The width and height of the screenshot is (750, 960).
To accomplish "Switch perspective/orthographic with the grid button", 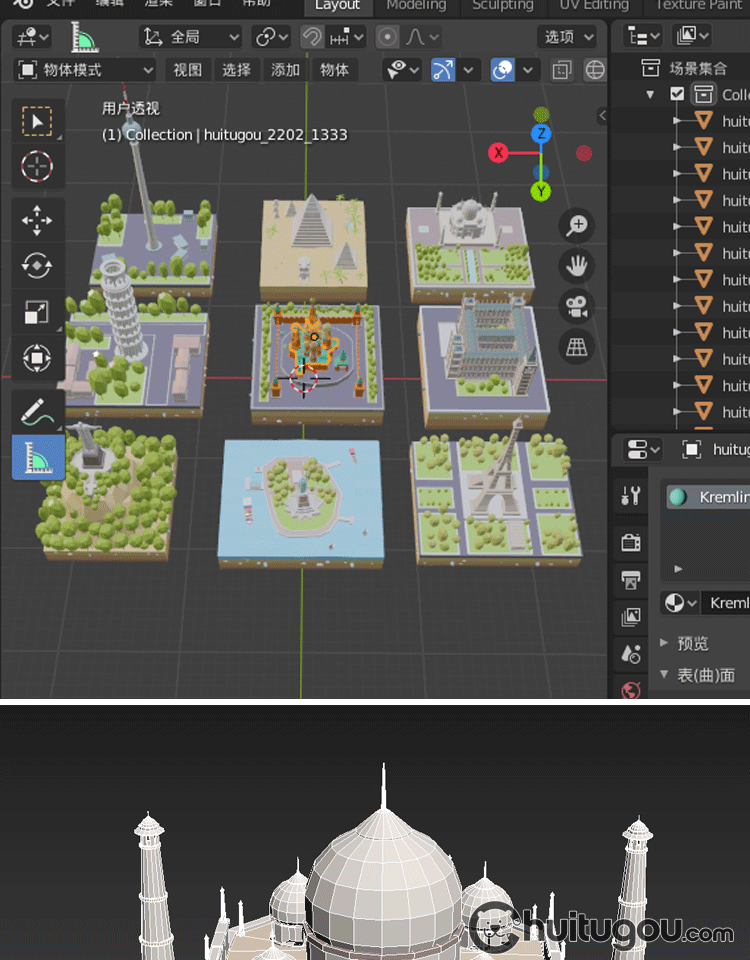I will pos(577,347).
